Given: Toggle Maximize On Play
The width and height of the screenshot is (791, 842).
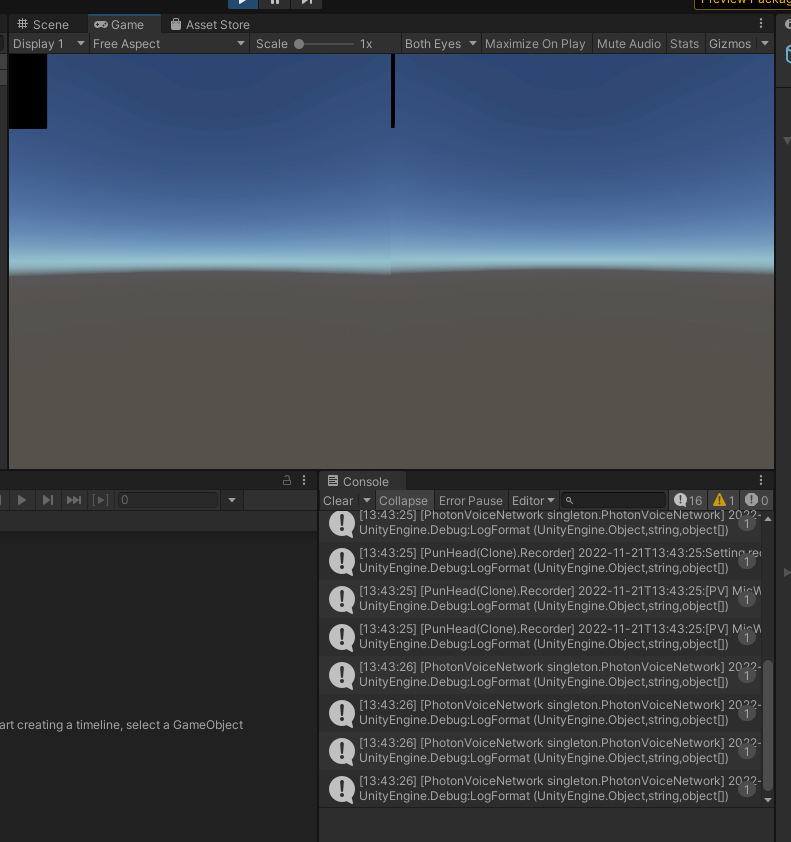Looking at the screenshot, I should click(x=535, y=44).
